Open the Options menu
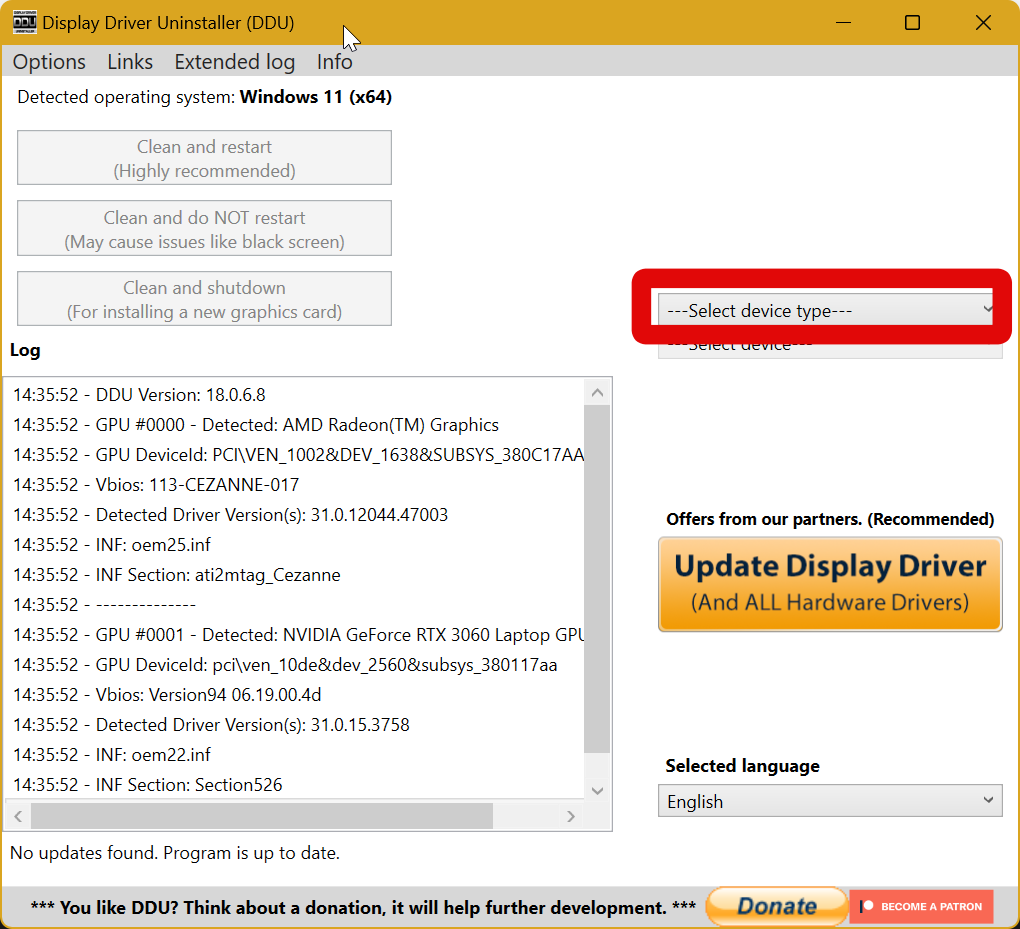Screen dimensions: 1020x929 point(49,62)
